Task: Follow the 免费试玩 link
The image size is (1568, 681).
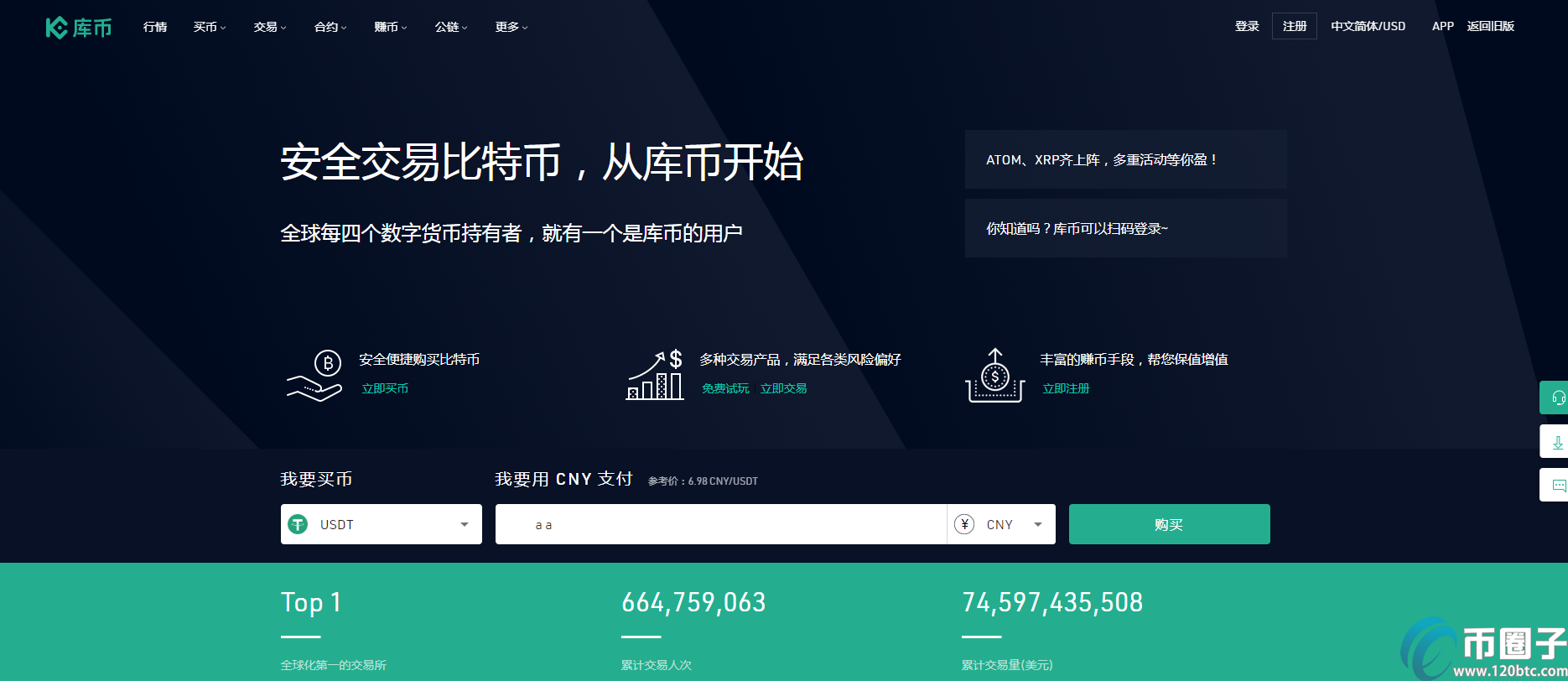Action: point(725,388)
